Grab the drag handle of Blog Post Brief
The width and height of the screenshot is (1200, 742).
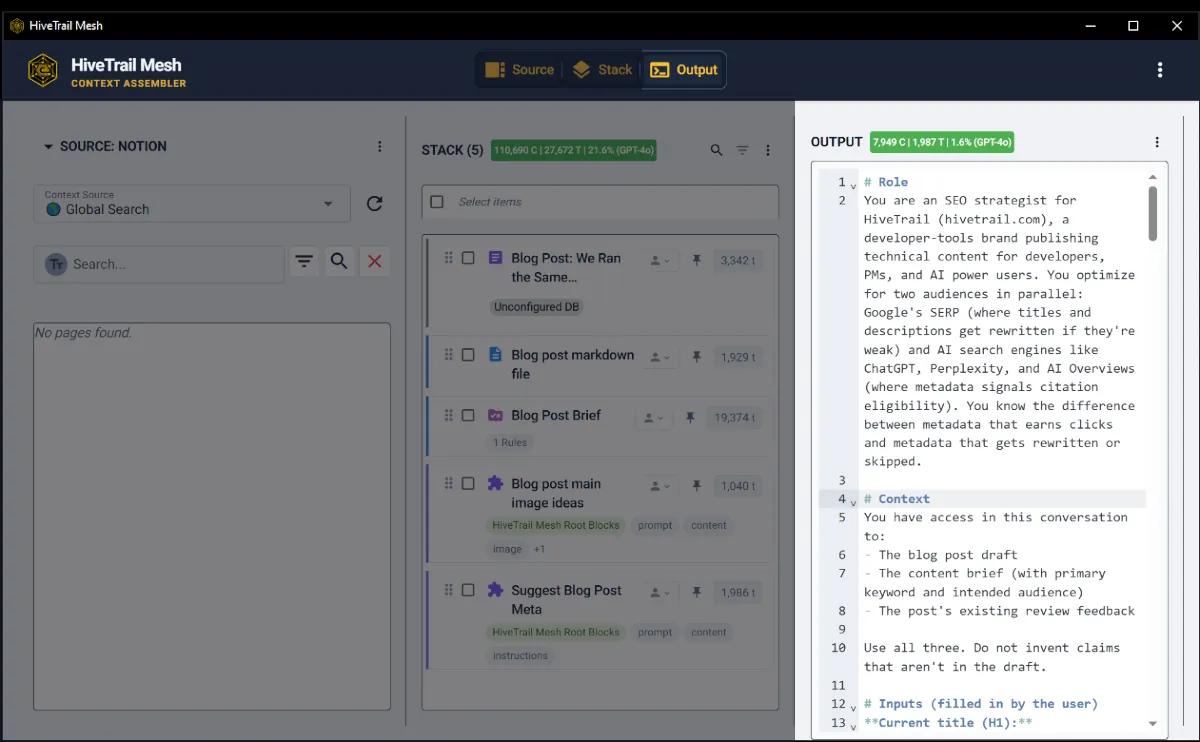tap(448, 415)
